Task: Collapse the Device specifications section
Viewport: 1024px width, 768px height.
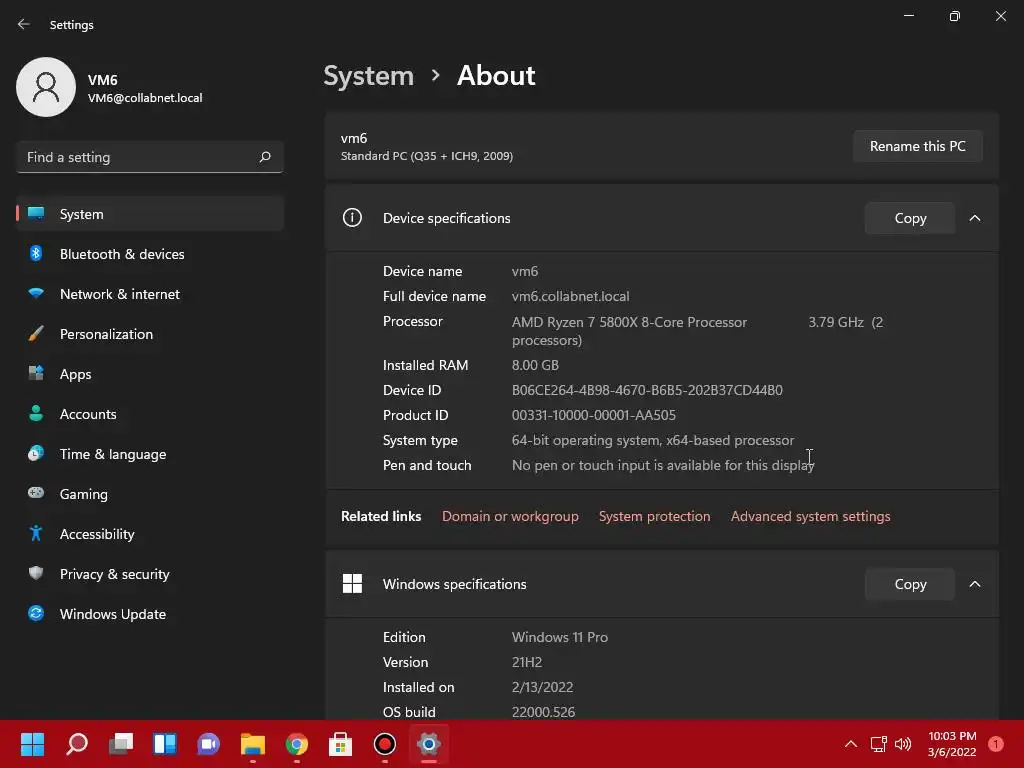Action: [x=974, y=218]
